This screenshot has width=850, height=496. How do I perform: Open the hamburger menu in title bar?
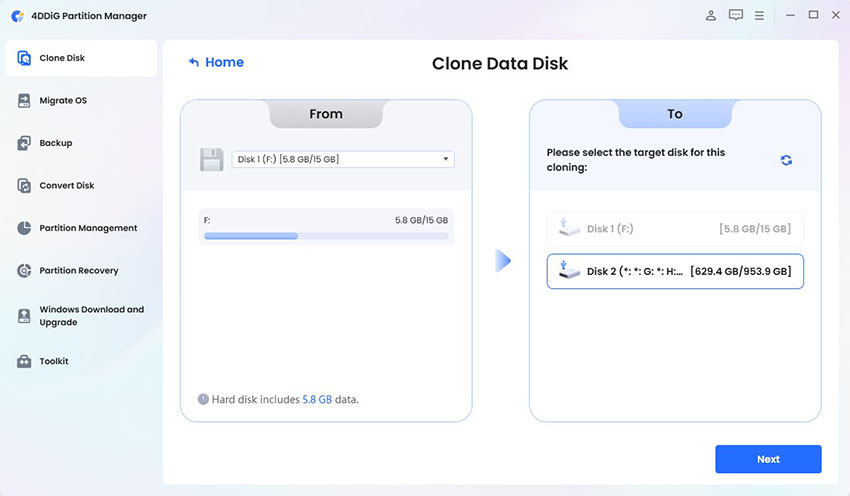click(760, 15)
